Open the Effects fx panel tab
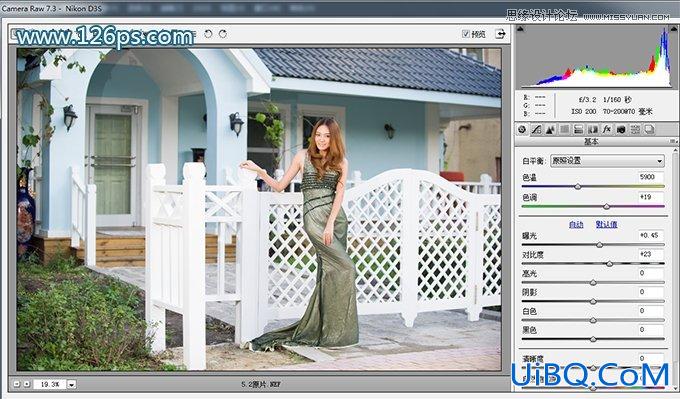 pos(607,129)
